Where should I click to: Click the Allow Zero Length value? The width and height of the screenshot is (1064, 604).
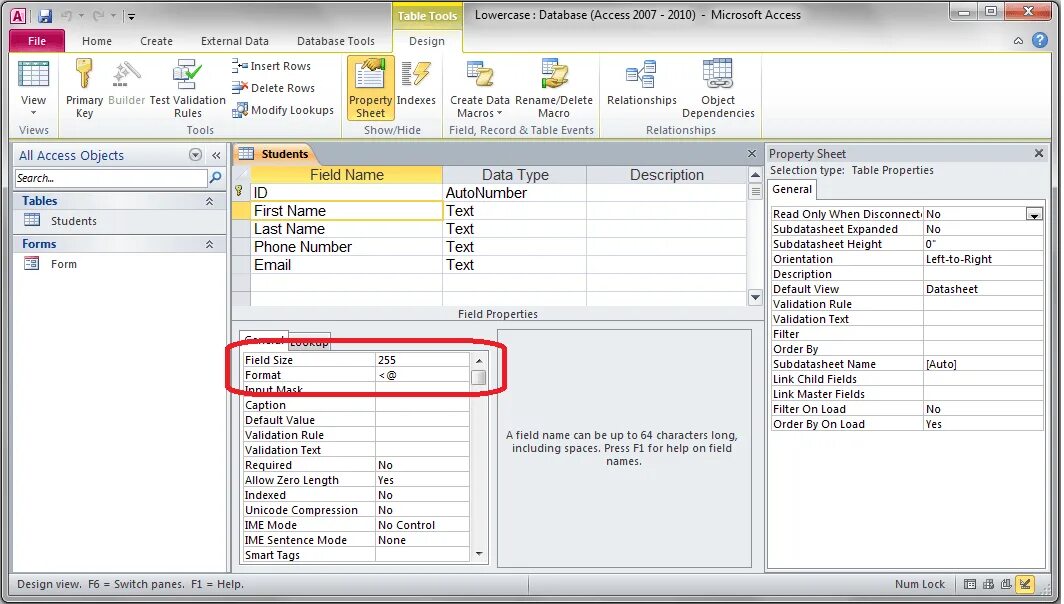(422, 480)
